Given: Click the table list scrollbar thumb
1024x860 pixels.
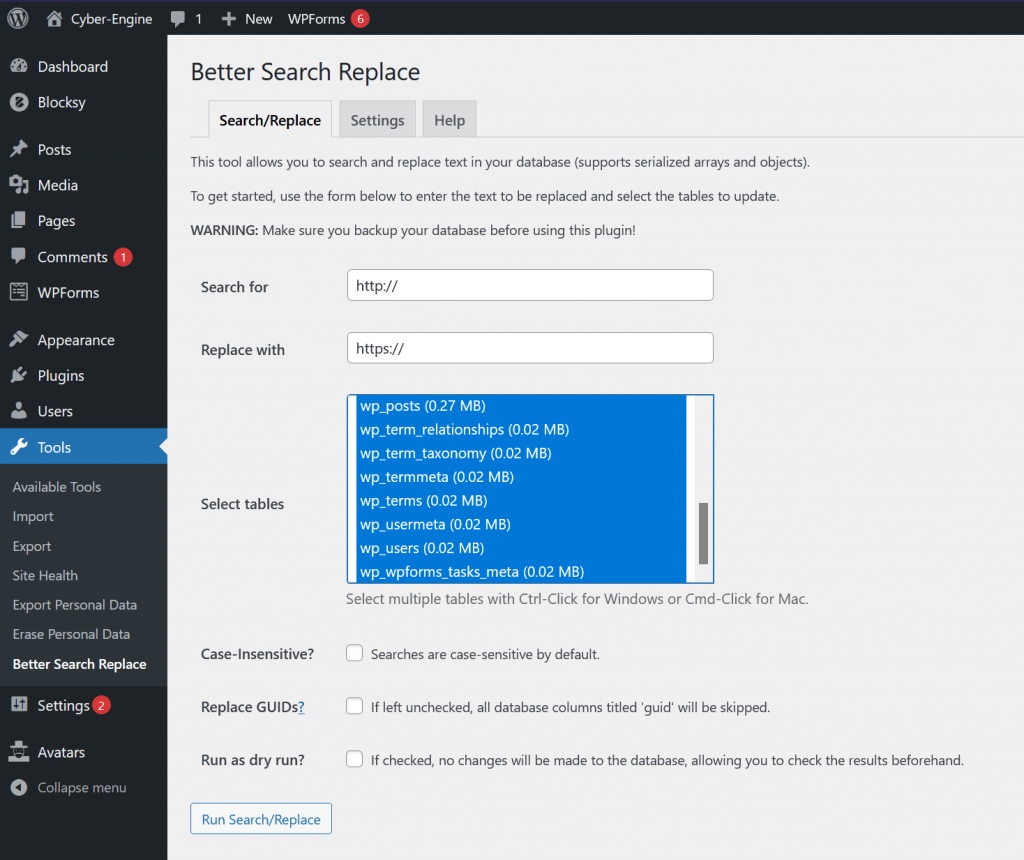Looking at the screenshot, I should pyautogui.click(x=703, y=533).
